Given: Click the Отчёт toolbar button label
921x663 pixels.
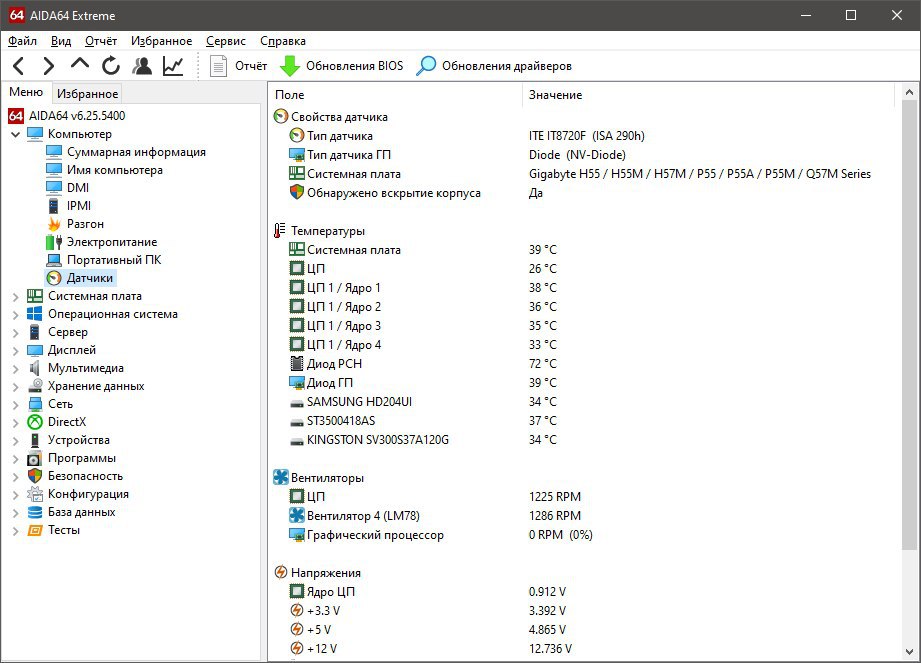Looking at the screenshot, I should 251,66.
